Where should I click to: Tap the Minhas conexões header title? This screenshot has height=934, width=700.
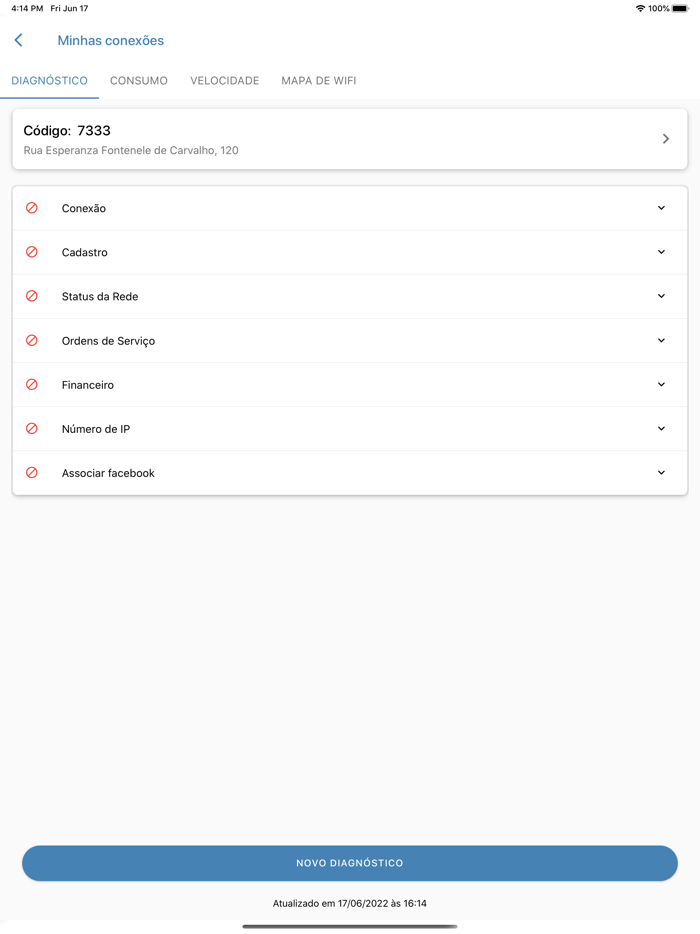coord(111,41)
